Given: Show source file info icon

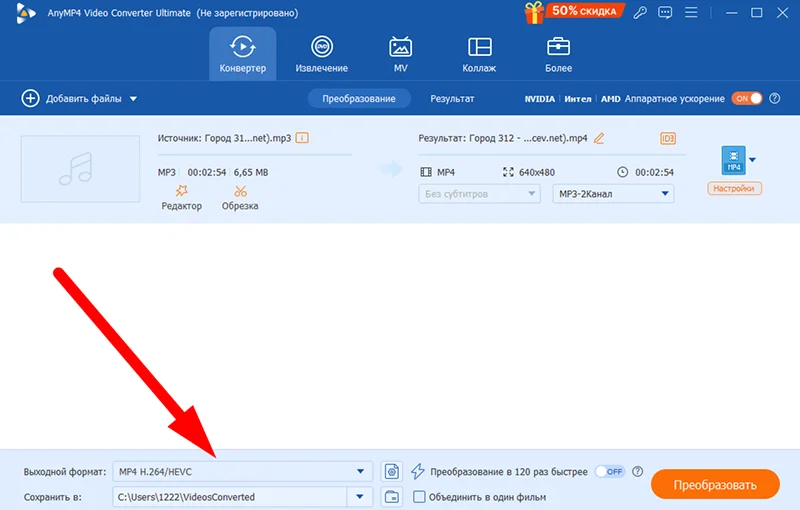Looking at the screenshot, I should (302, 138).
